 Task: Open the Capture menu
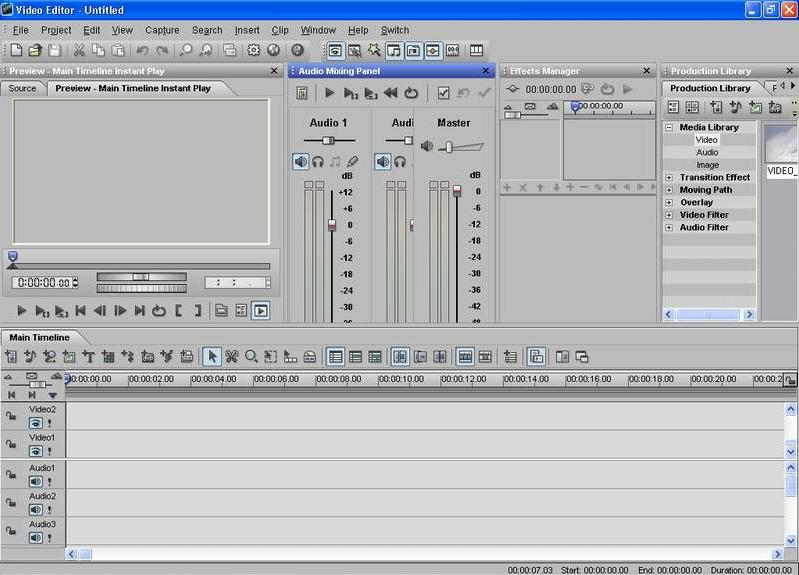pos(162,30)
